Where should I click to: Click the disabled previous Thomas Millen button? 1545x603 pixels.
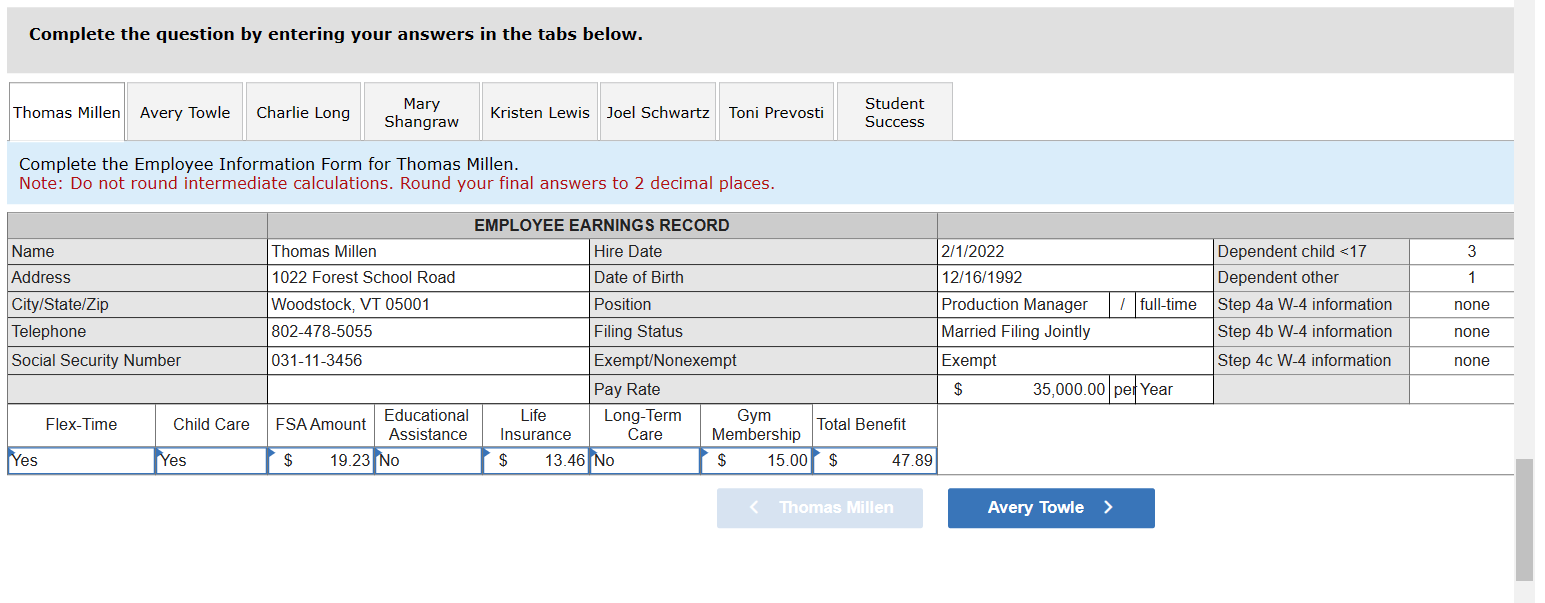820,508
